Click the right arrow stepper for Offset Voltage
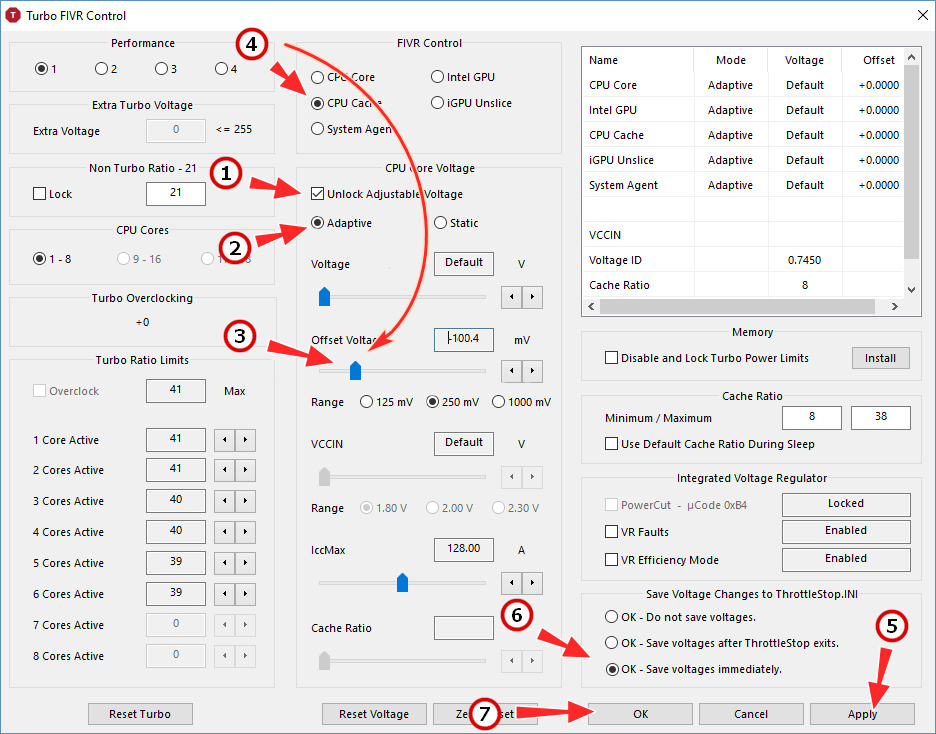 pos(533,371)
